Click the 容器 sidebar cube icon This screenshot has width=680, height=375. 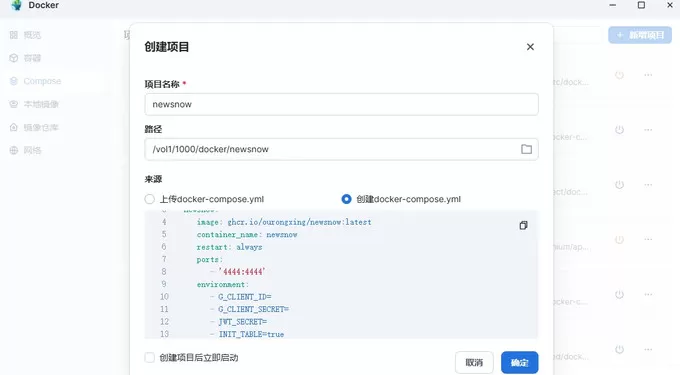(x=14, y=58)
